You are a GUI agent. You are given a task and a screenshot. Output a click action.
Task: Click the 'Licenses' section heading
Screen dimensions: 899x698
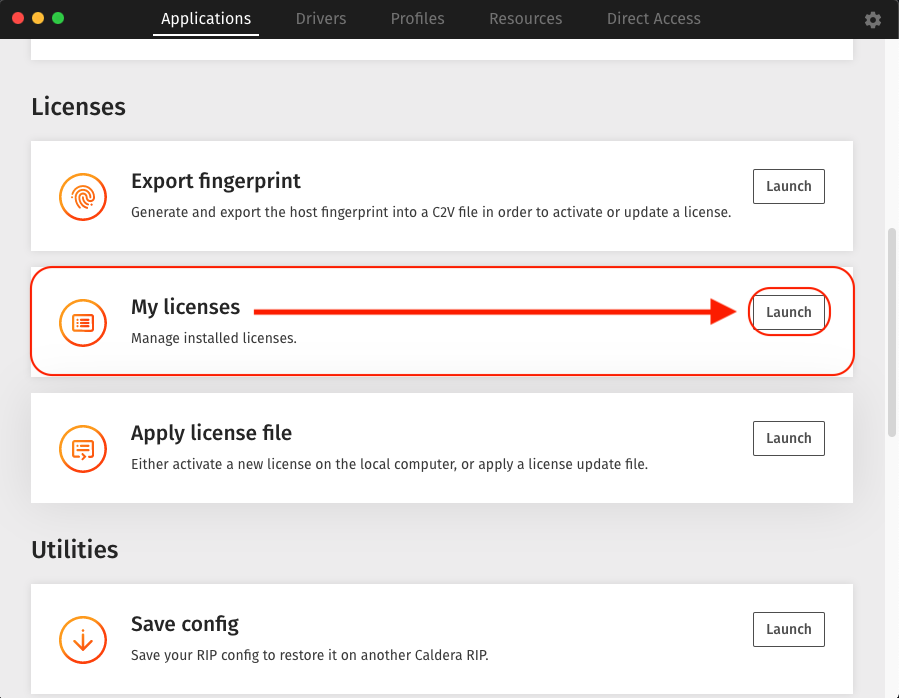coord(79,107)
